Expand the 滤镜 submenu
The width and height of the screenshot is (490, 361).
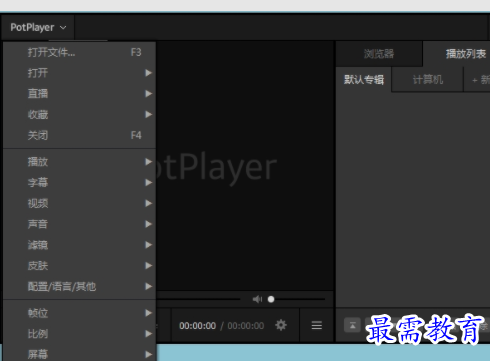click(79, 245)
